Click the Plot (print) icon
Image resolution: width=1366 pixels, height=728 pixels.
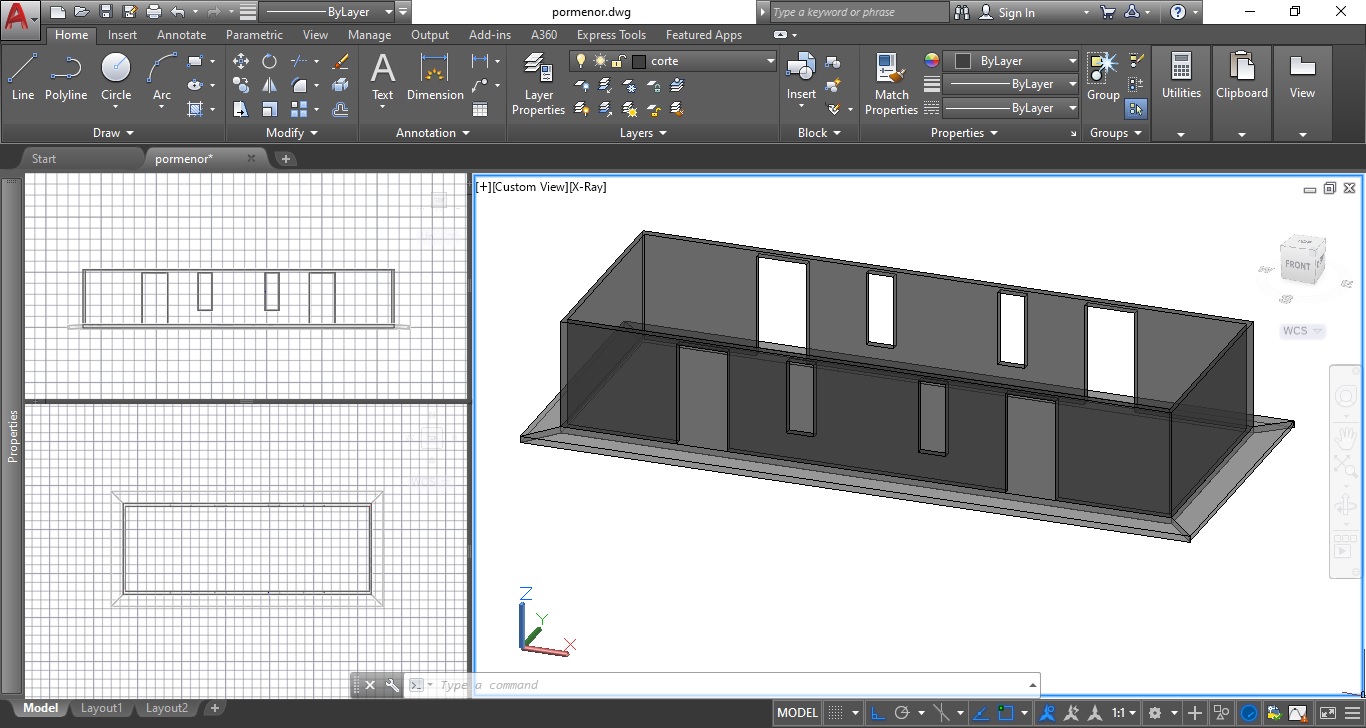point(154,12)
